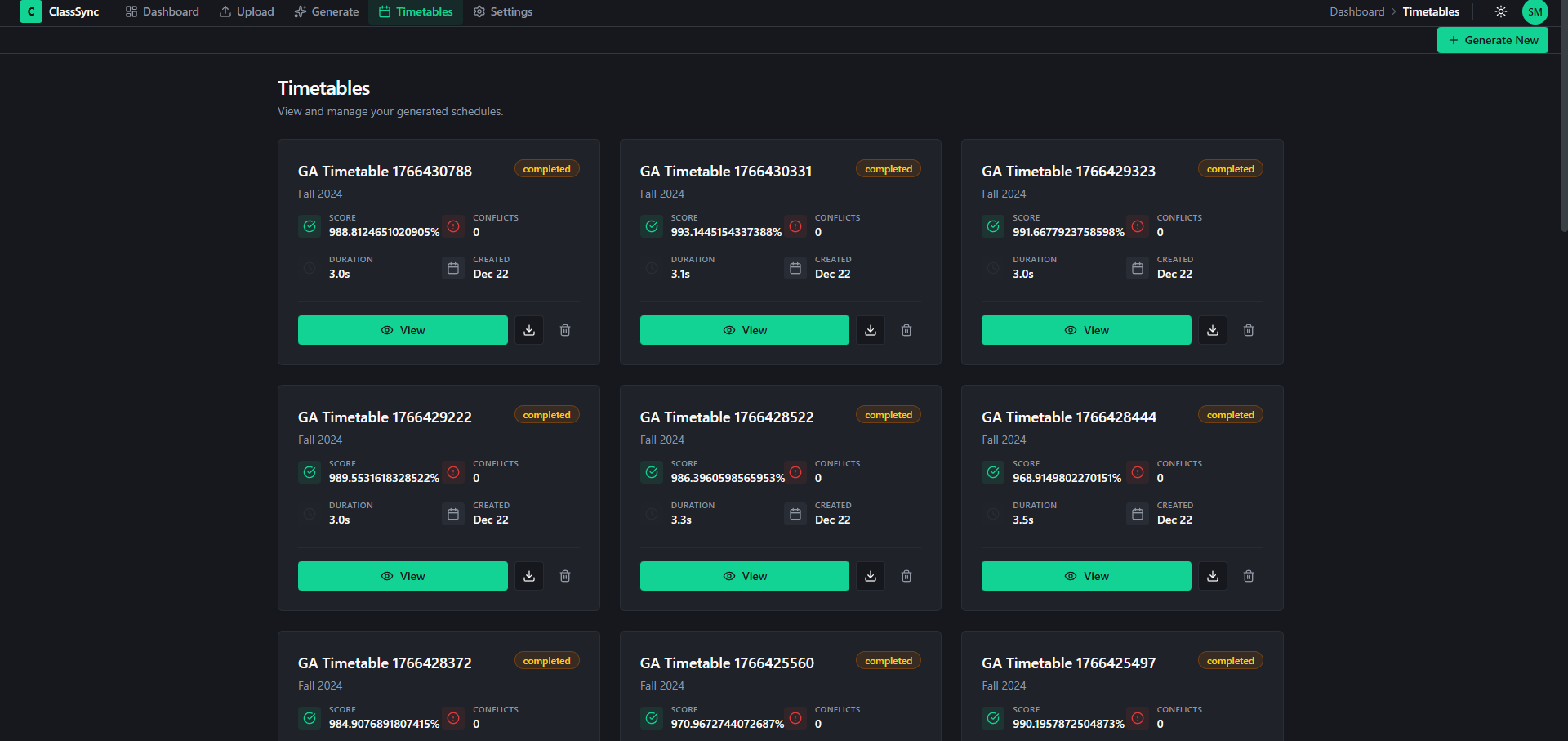1568x741 pixels.
Task: Click the page scrollbar thumb
Action: [1564, 114]
